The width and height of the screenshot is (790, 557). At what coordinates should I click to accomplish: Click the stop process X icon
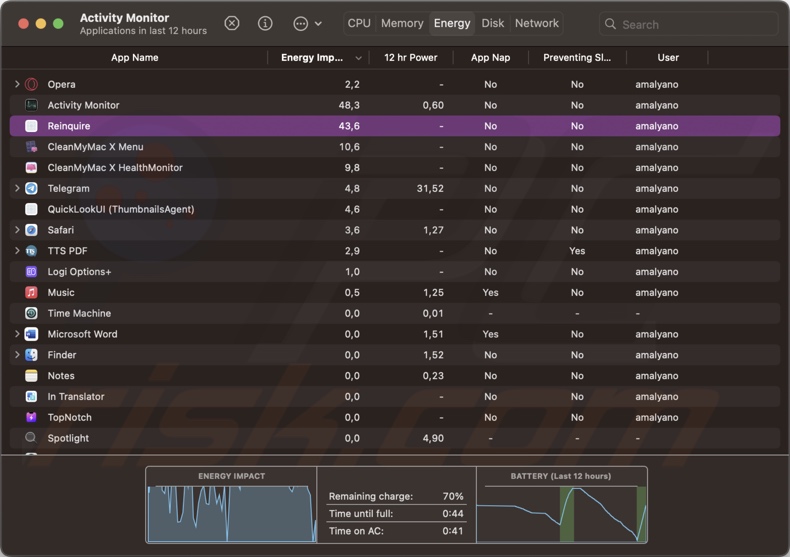pyautogui.click(x=232, y=23)
